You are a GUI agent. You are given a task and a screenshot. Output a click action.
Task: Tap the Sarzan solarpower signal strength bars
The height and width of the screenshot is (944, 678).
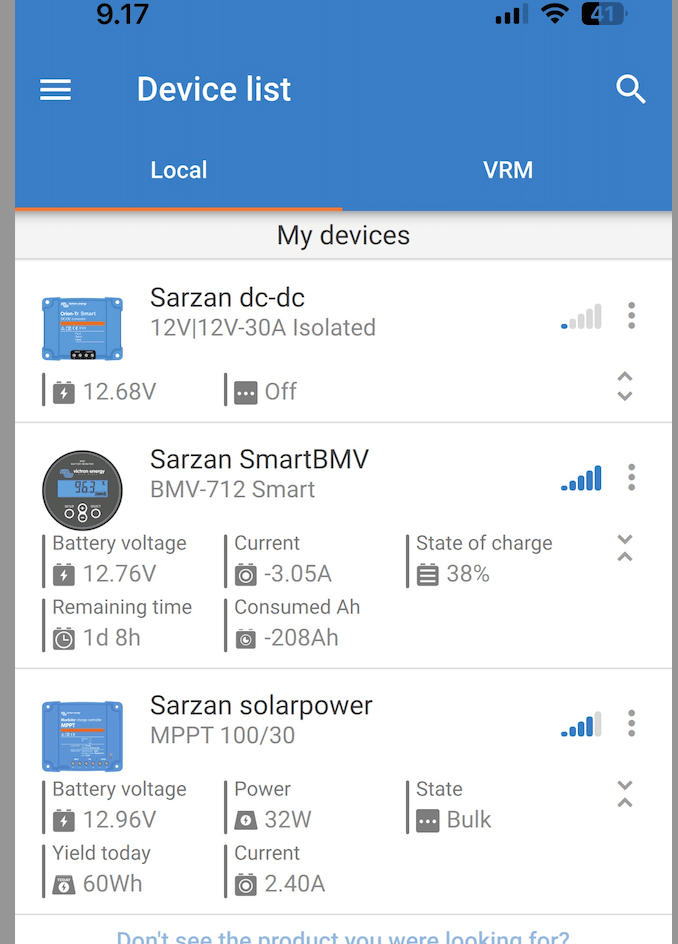pyautogui.click(x=581, y=725)
